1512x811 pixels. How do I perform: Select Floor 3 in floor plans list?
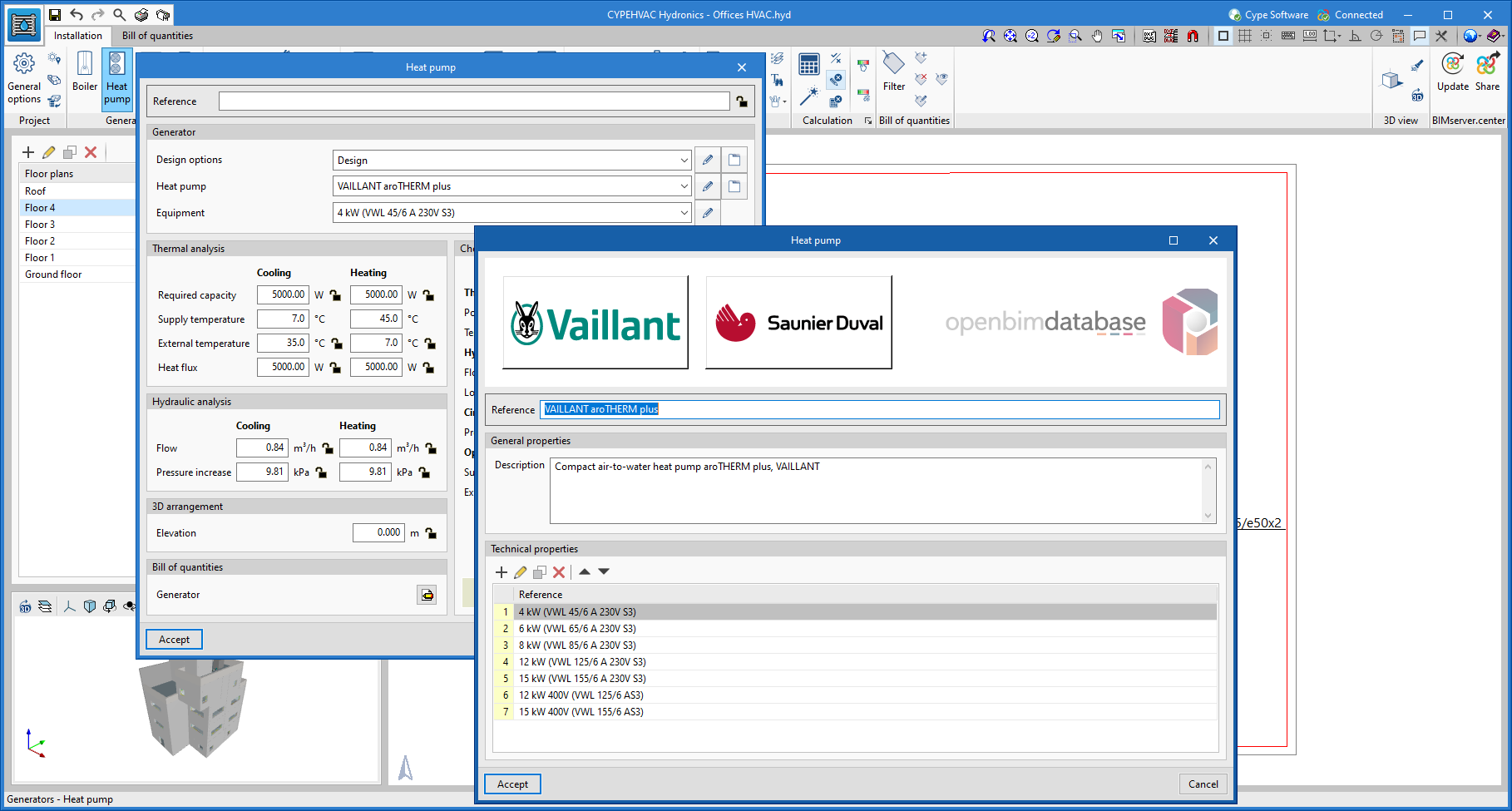40,225
